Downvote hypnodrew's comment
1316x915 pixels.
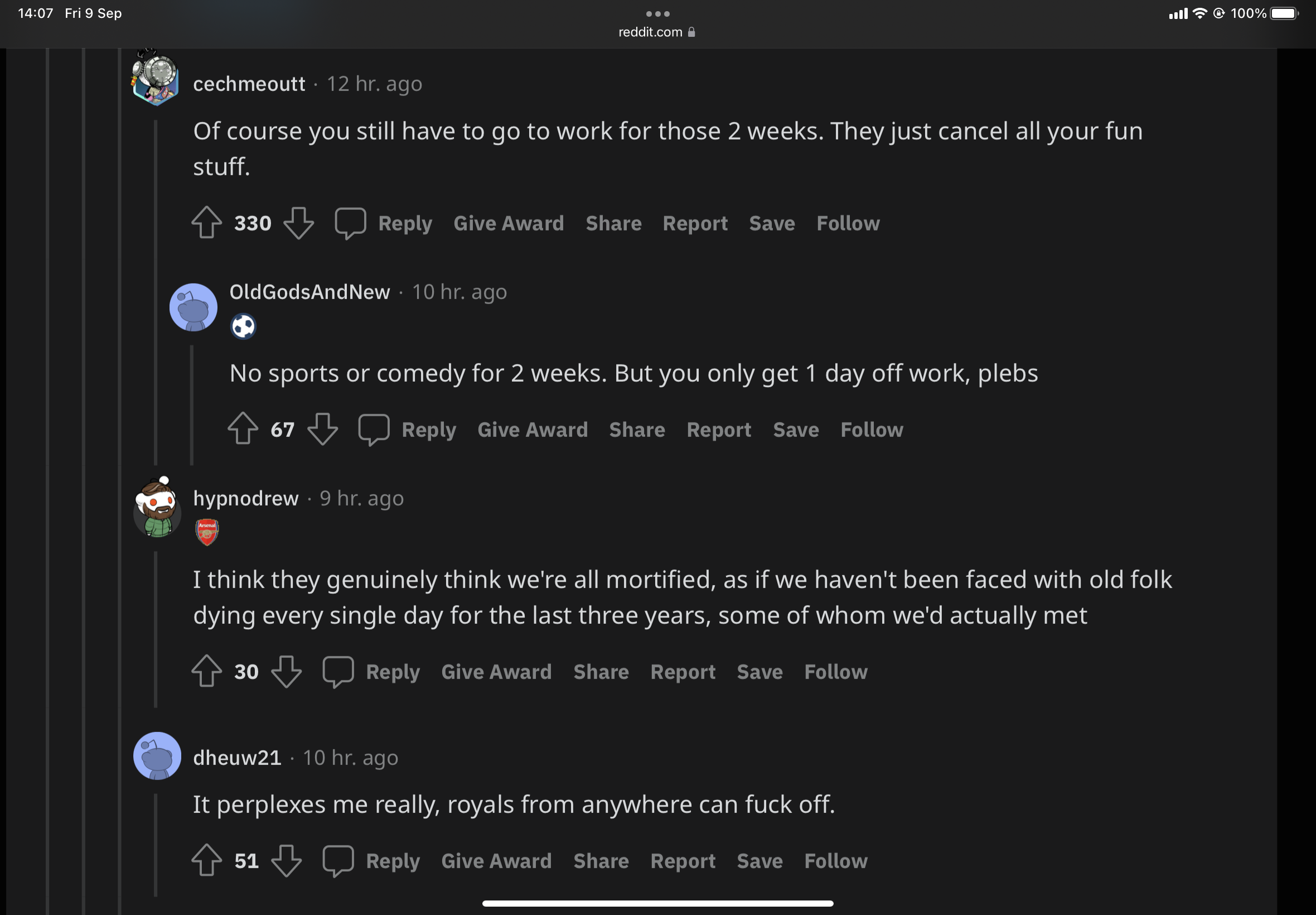(286, 671)
